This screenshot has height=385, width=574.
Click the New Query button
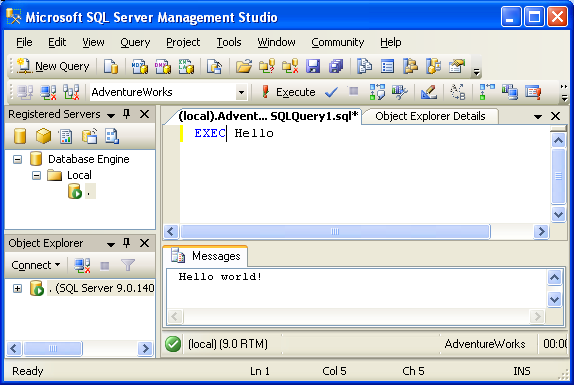click(53, 66)
